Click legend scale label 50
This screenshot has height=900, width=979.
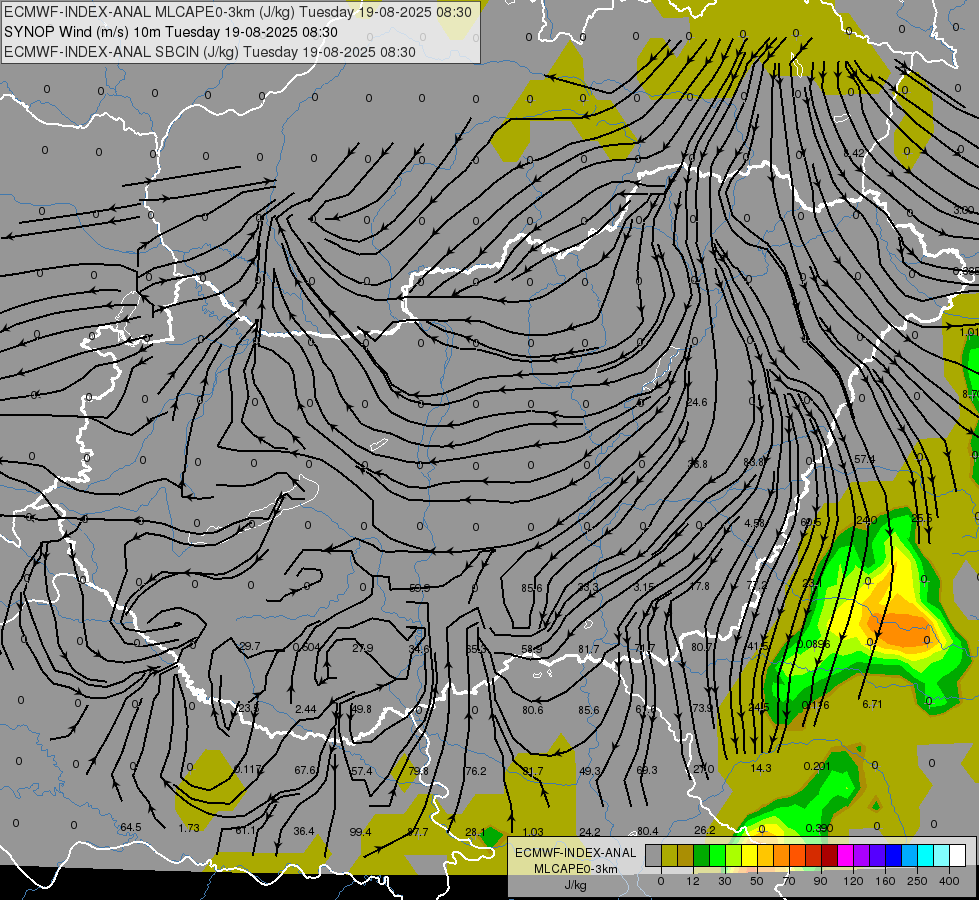coord(756,881)
